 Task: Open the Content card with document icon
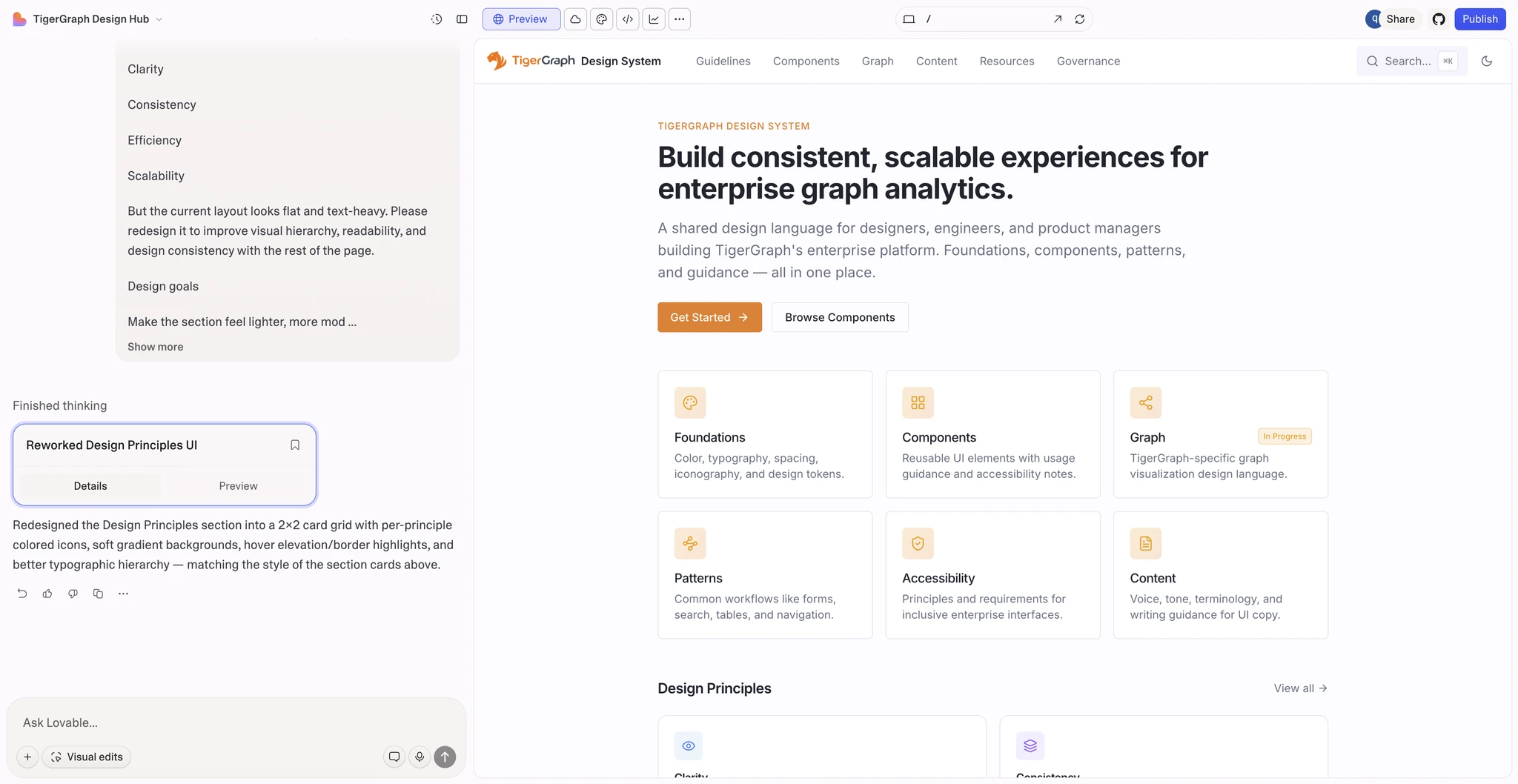tap(1220, 575)
